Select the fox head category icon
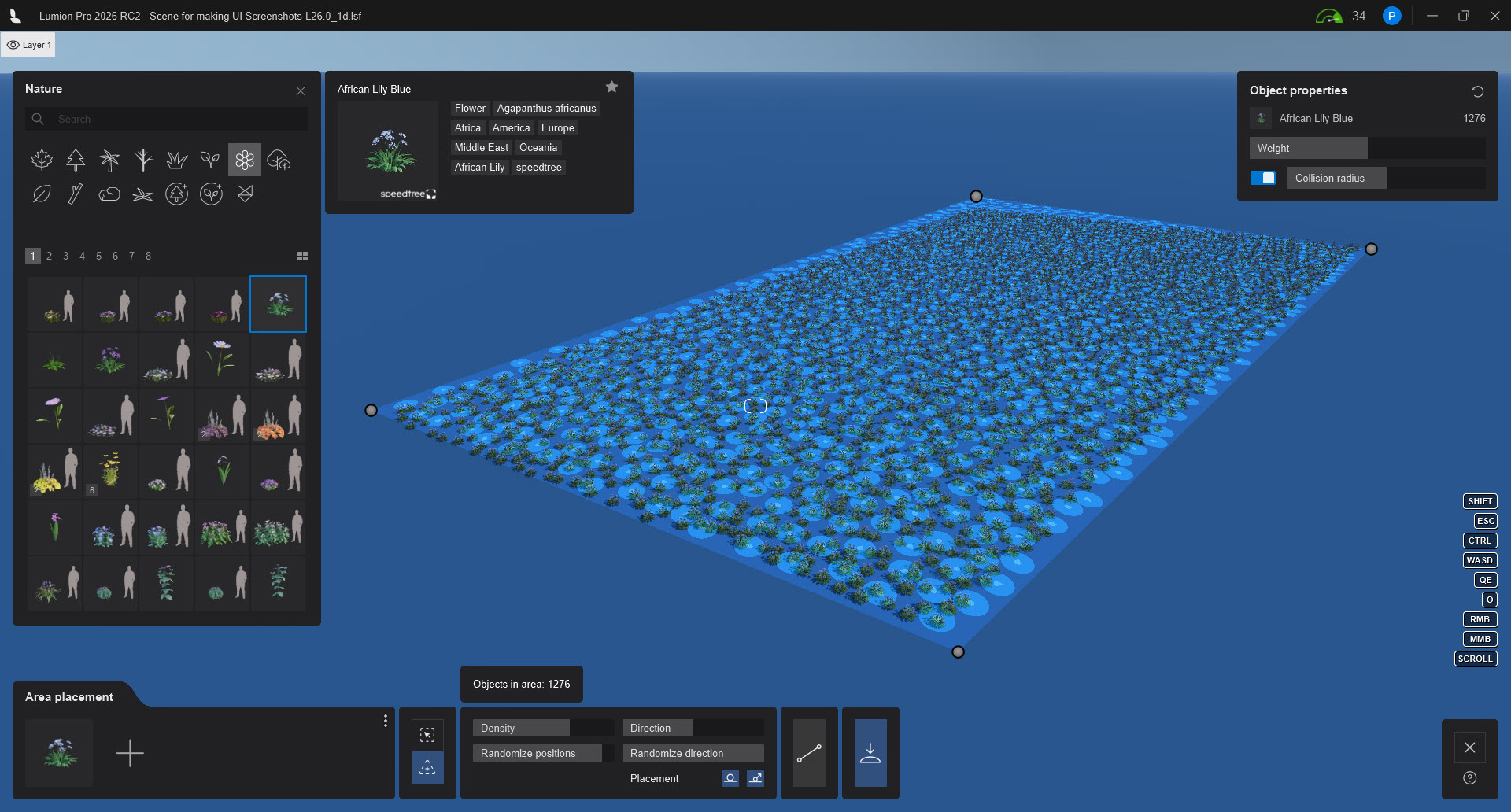Viewport: 1511px width, 812px height. tap(245, 194)
